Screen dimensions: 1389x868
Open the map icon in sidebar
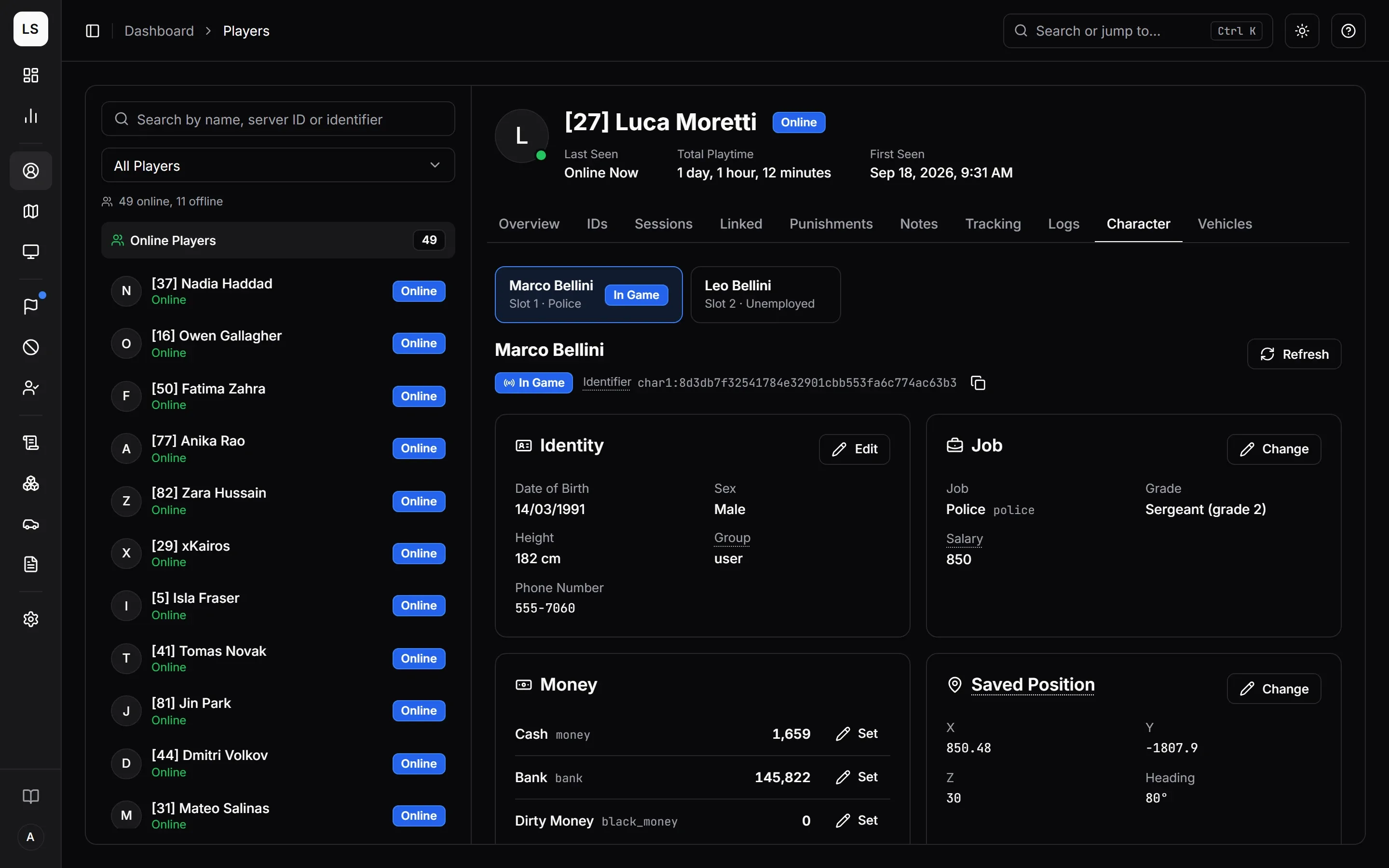pyautogui.click(x=31, y=211)
